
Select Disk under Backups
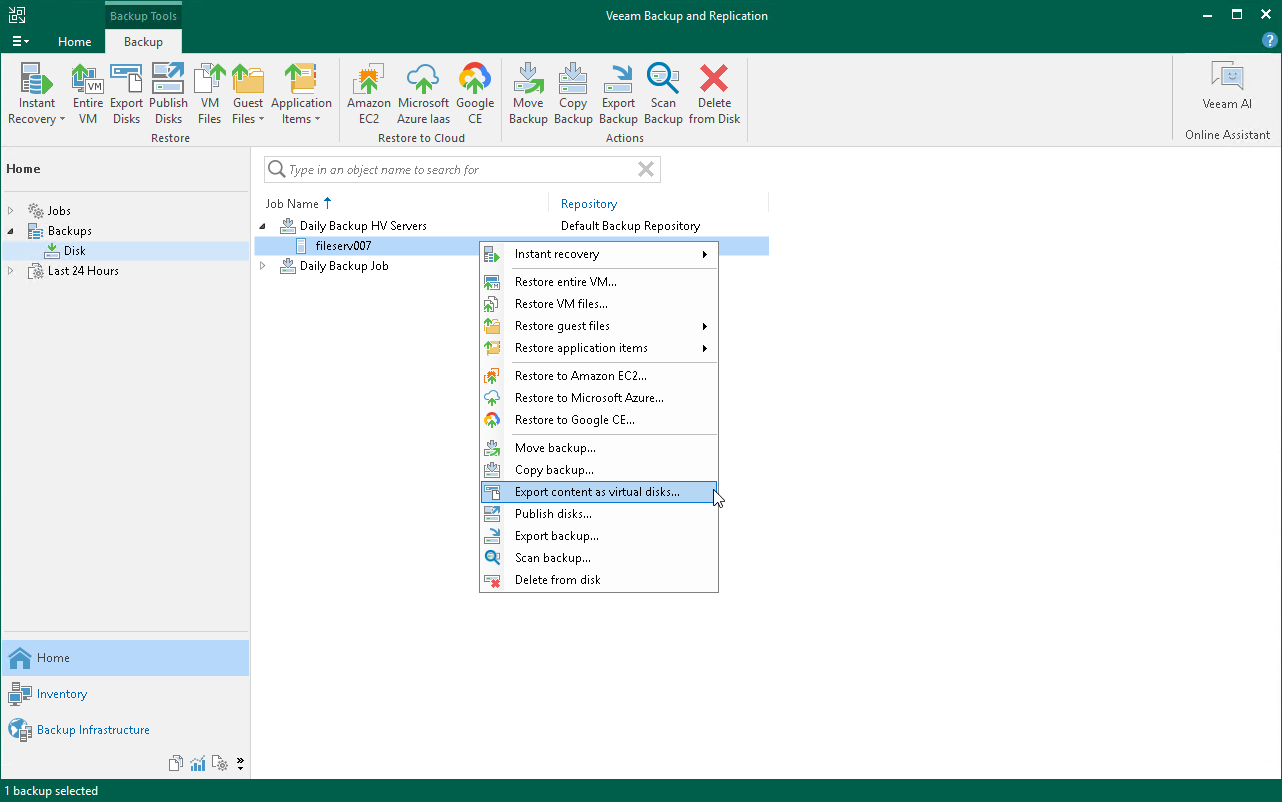(x=74, y=251)
